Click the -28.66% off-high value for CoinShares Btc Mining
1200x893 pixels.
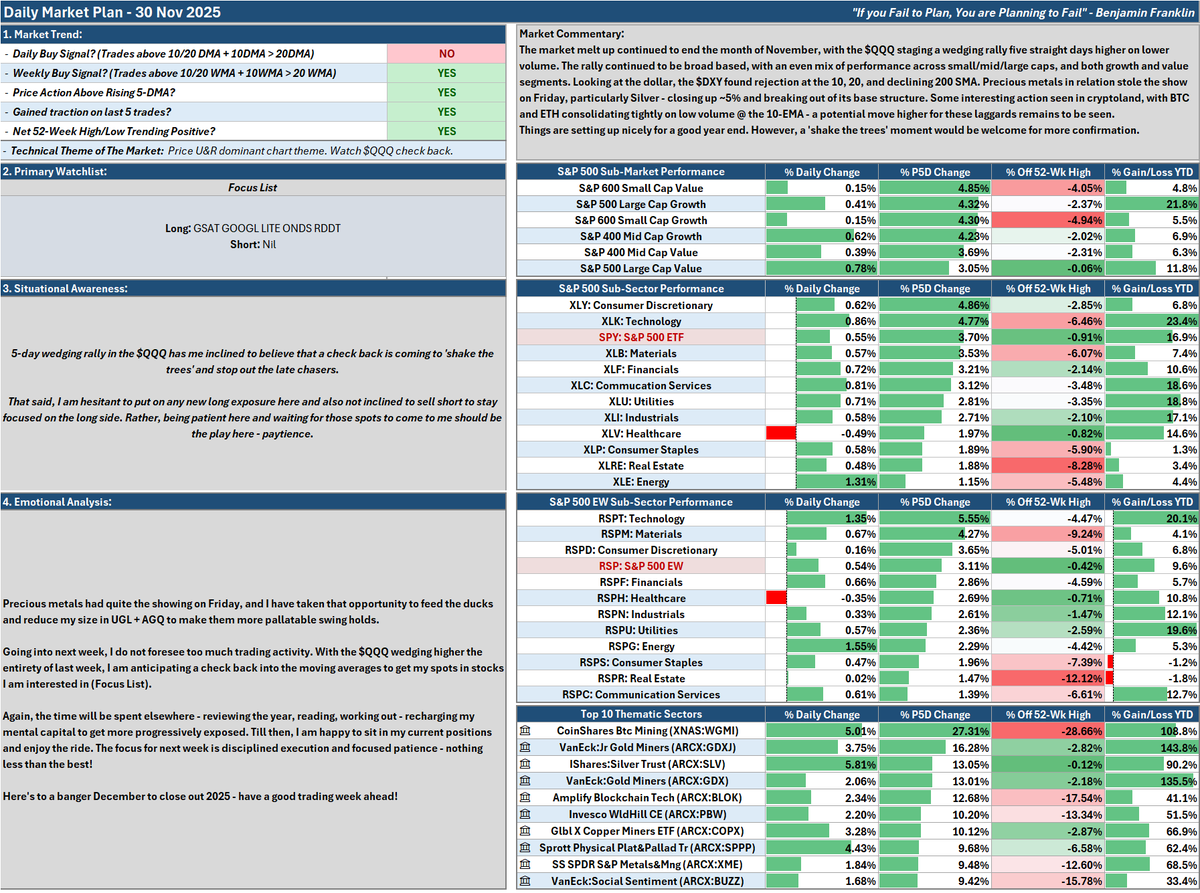tap(1049, 731)
